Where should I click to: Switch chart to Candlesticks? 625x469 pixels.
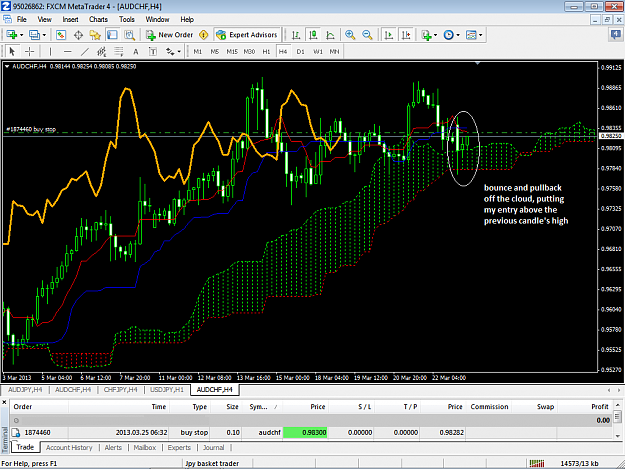tap(313, 35)
